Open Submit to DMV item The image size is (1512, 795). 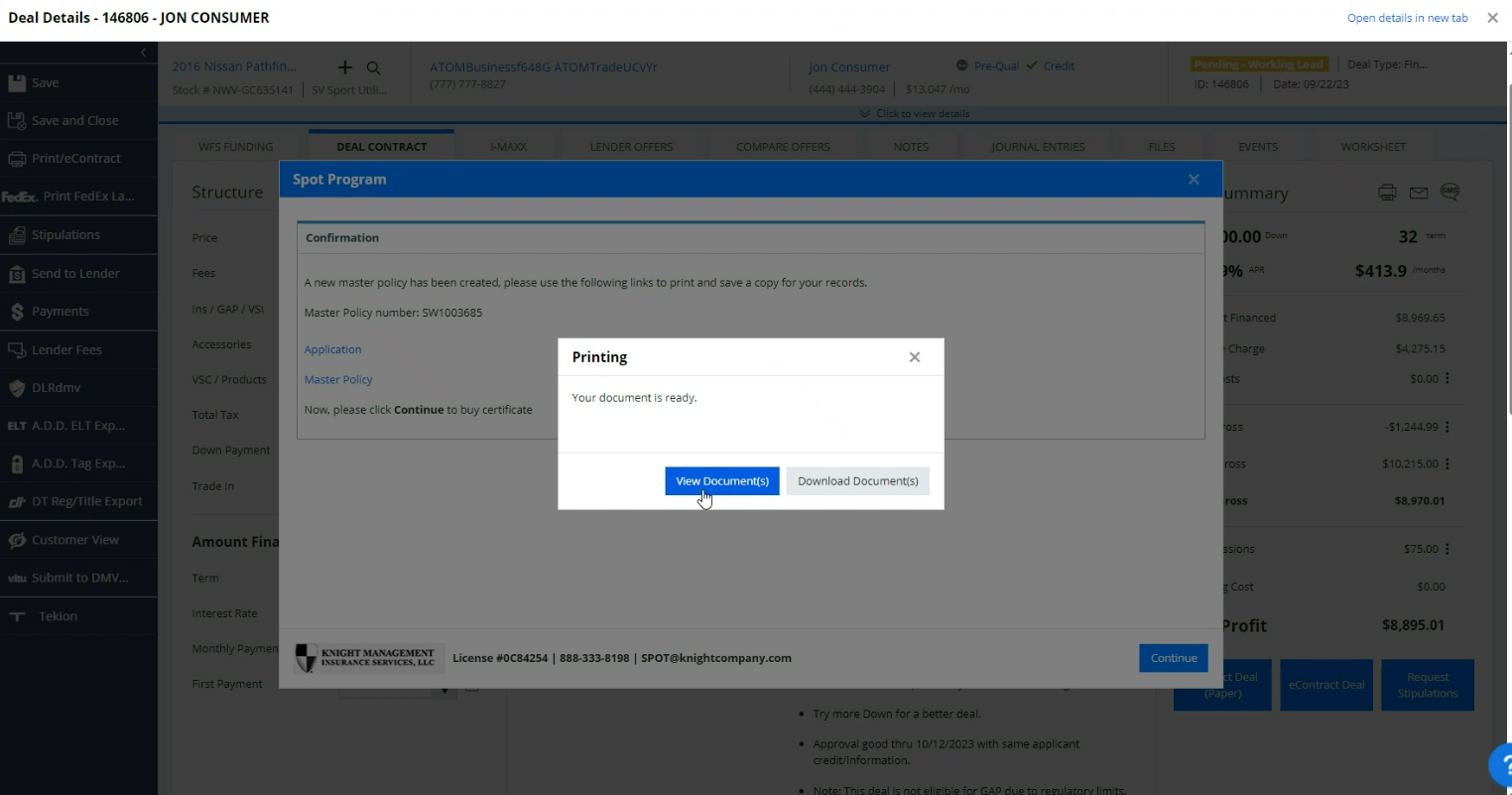point(78,578)
